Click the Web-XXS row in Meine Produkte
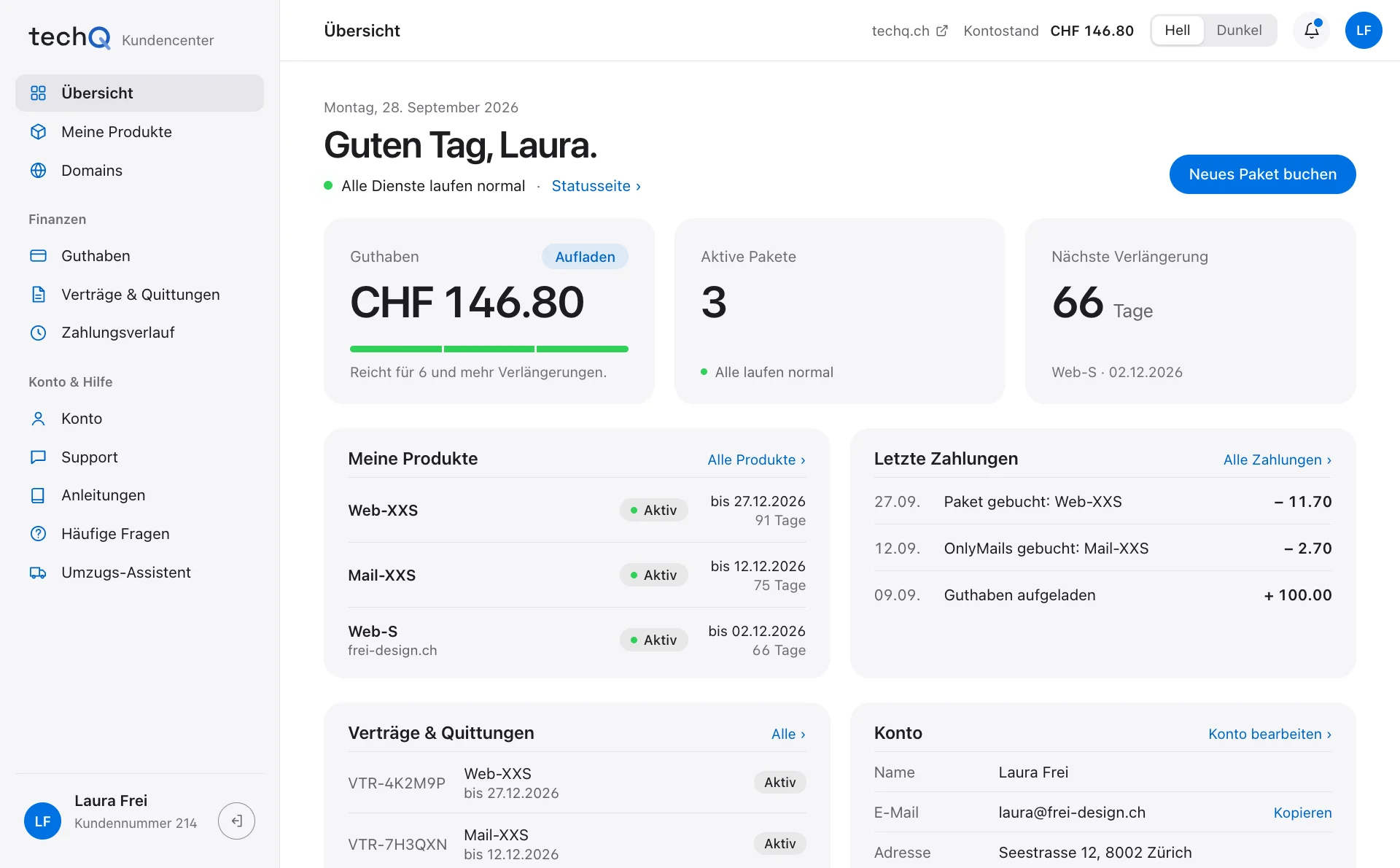Screen dimensions: 1400x868 [577, 510]
